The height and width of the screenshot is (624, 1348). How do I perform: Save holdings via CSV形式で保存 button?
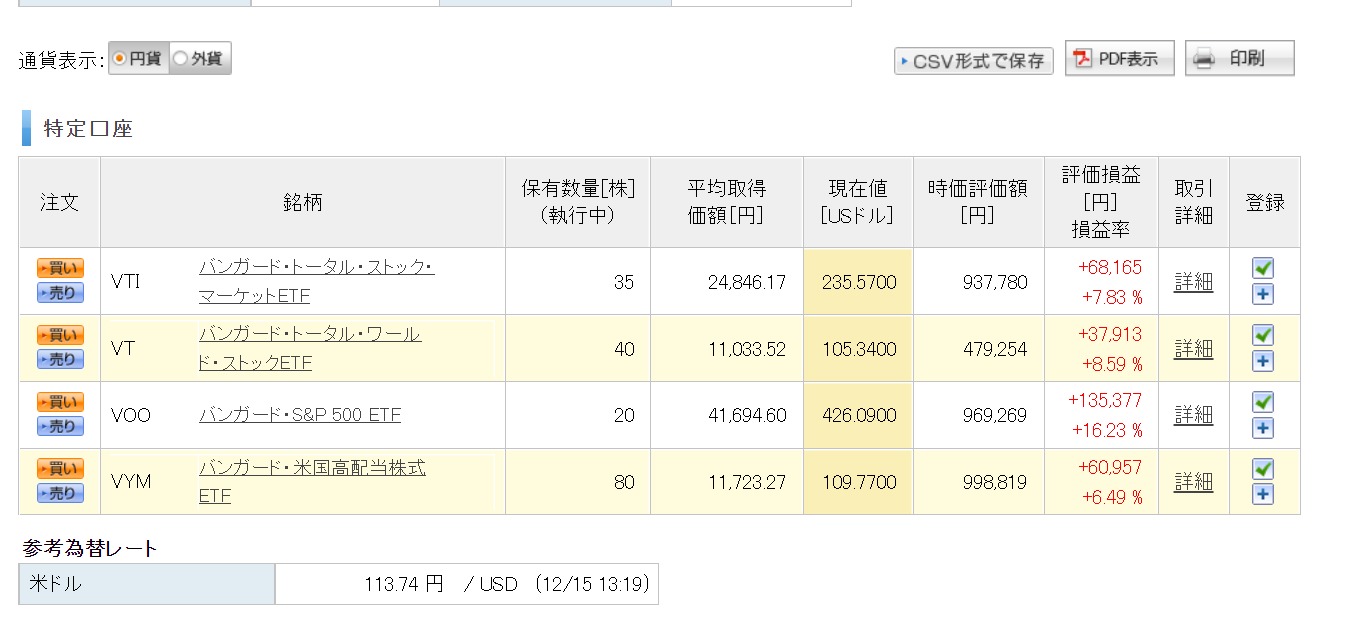pos(973,61)
